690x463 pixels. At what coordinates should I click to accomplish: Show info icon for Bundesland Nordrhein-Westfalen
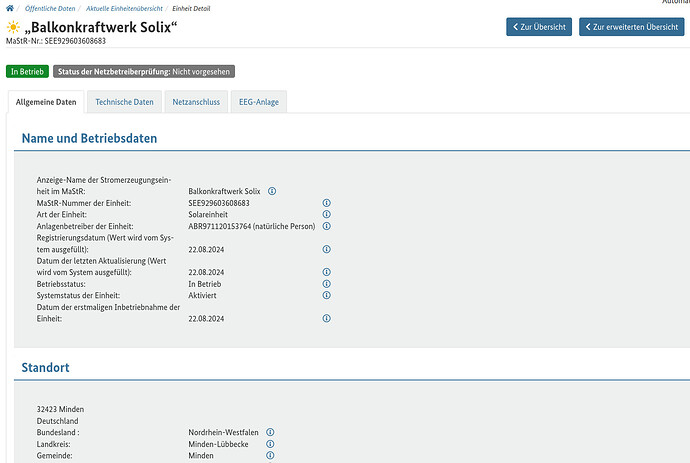point(270,432)
